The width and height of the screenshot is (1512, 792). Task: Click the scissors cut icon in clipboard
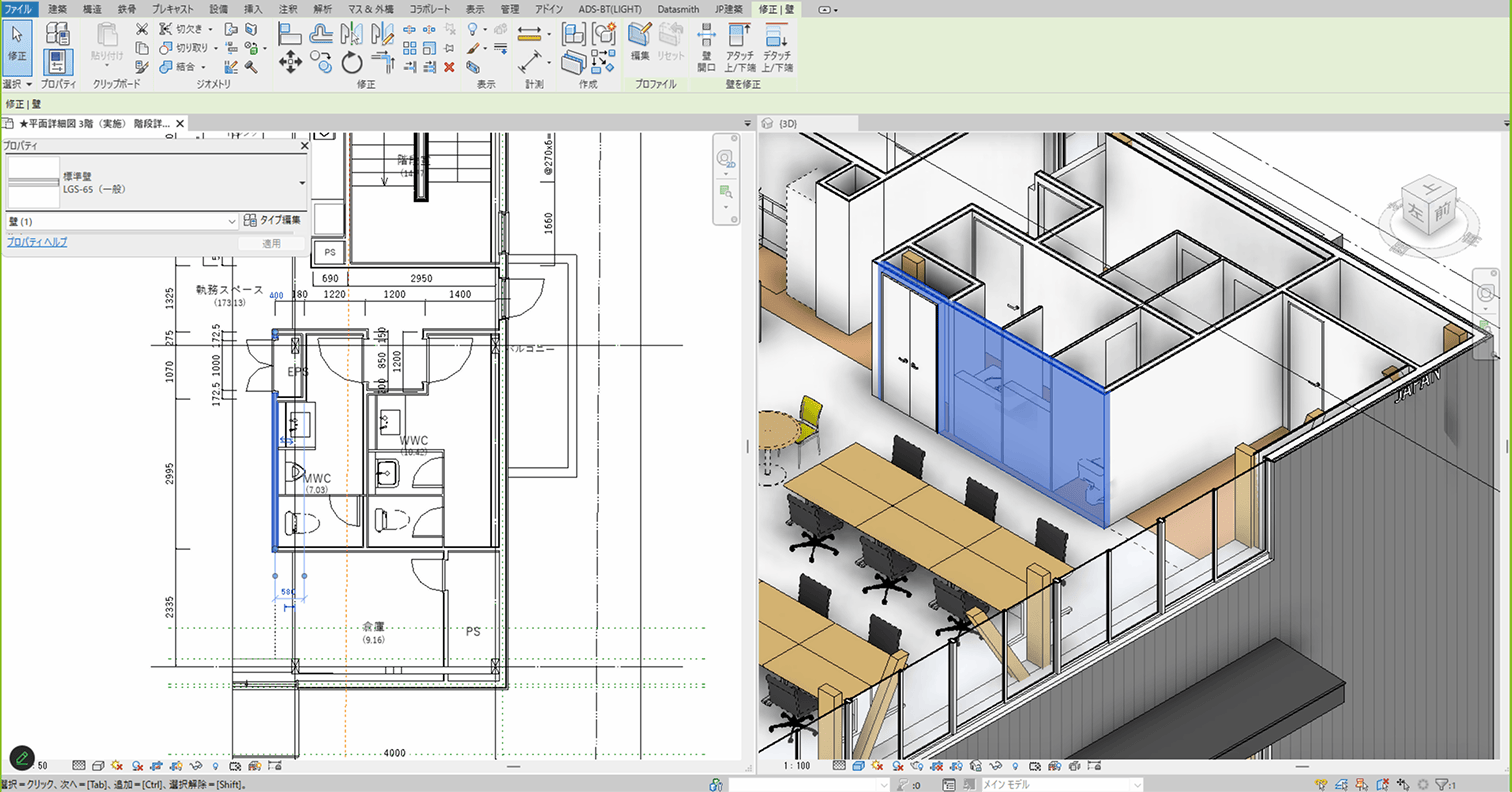click(142, 28)
